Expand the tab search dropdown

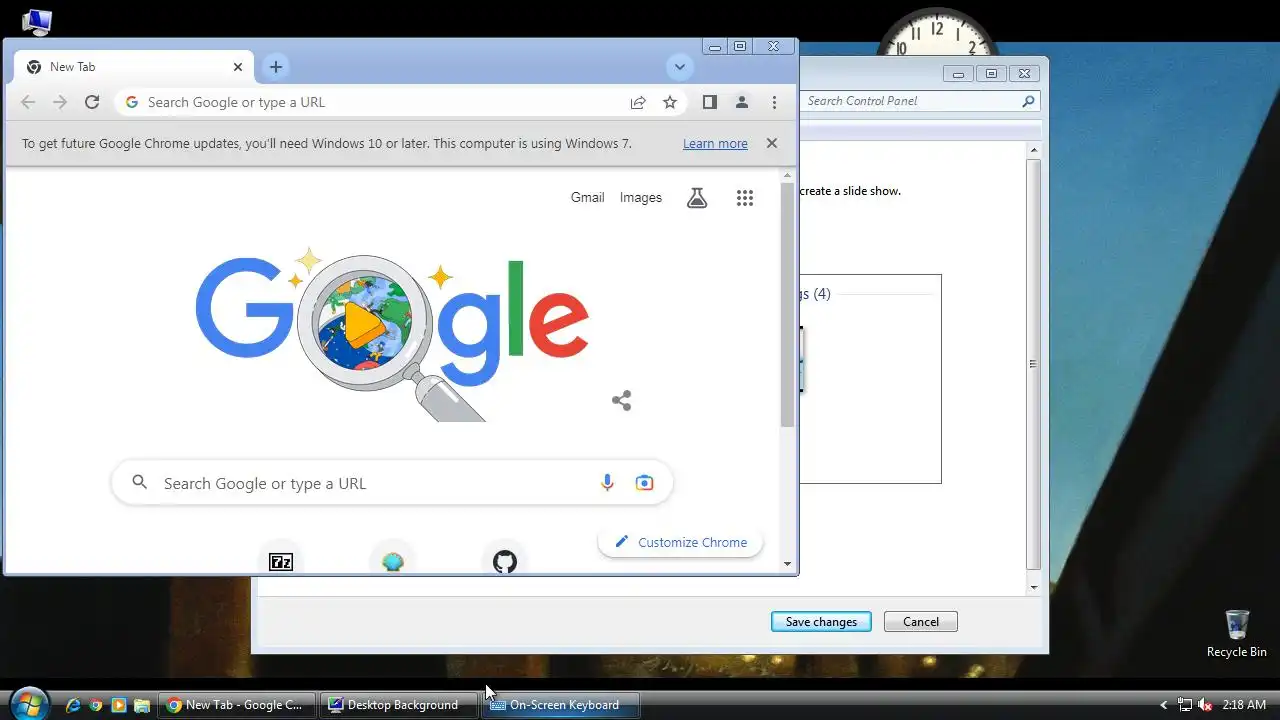[679, 67]
